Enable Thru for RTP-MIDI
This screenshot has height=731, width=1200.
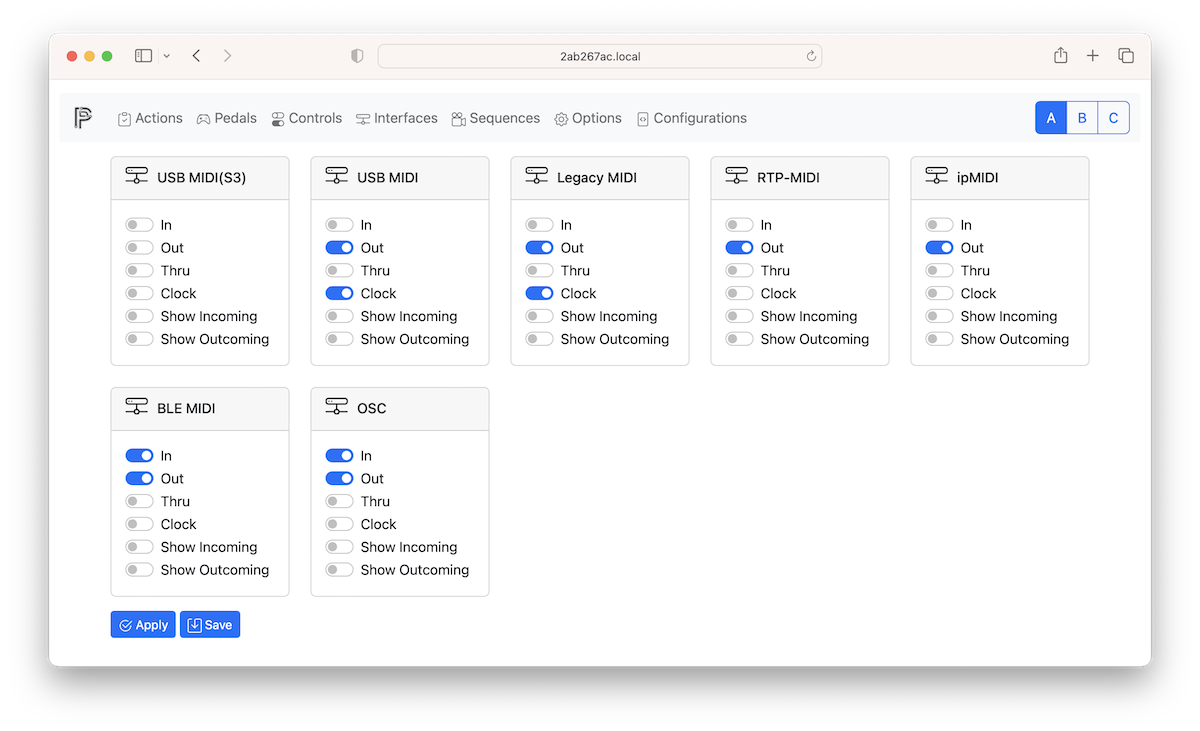[x=739, y=271]
